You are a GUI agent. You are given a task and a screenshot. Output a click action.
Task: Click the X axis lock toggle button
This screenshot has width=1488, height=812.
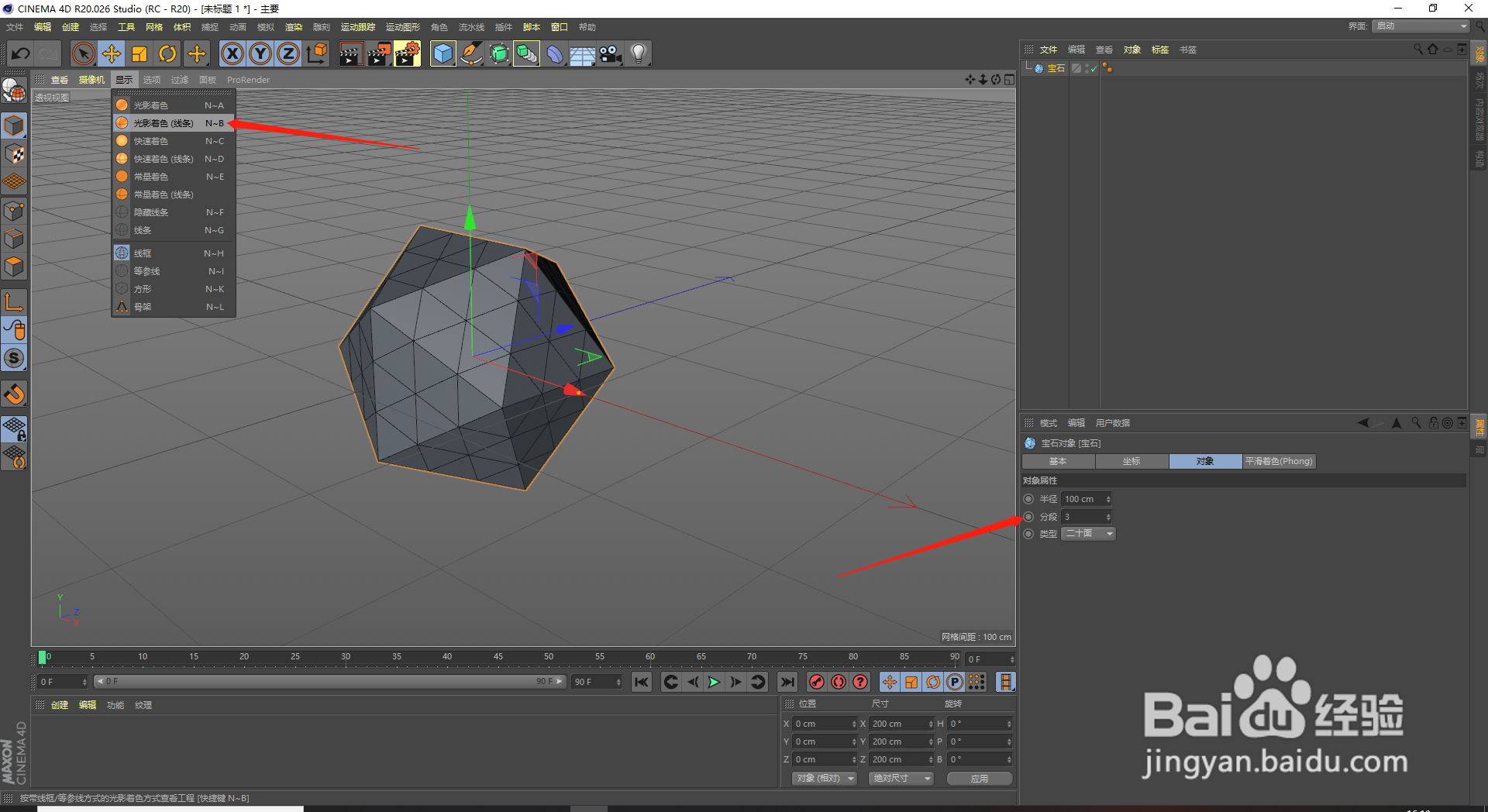[232, 53]
